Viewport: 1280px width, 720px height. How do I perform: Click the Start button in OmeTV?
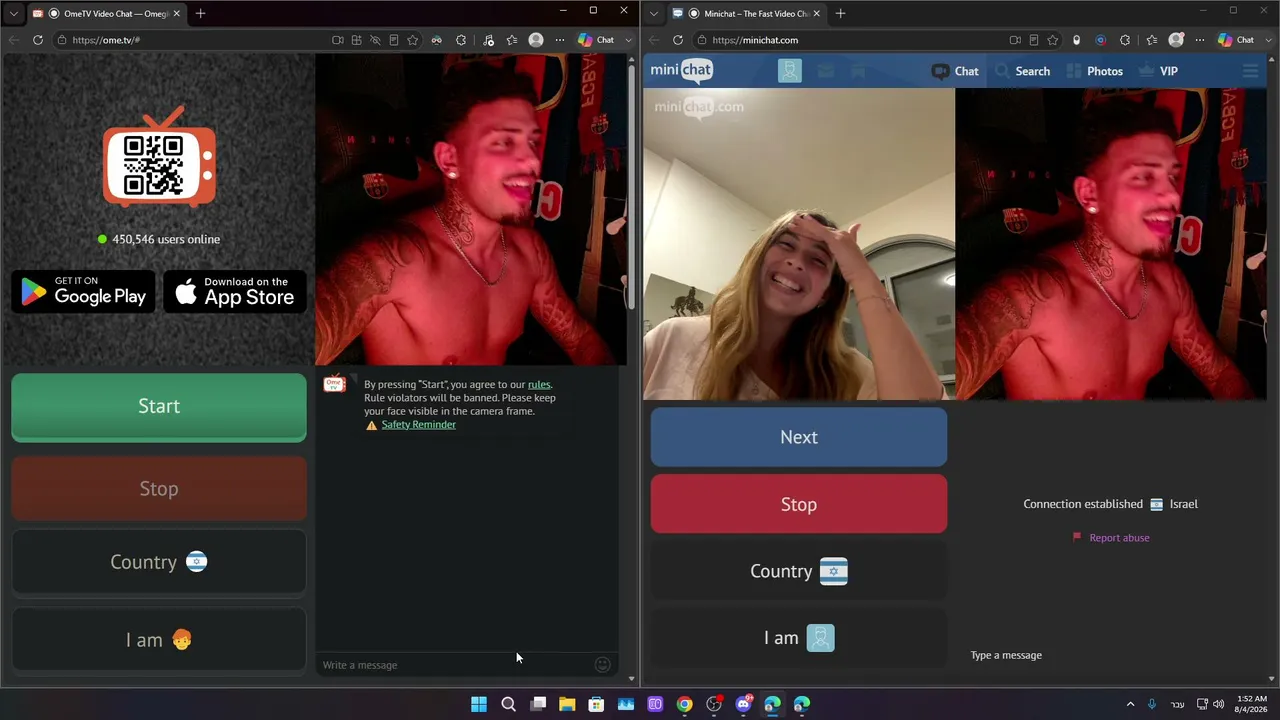click(159, 406)
